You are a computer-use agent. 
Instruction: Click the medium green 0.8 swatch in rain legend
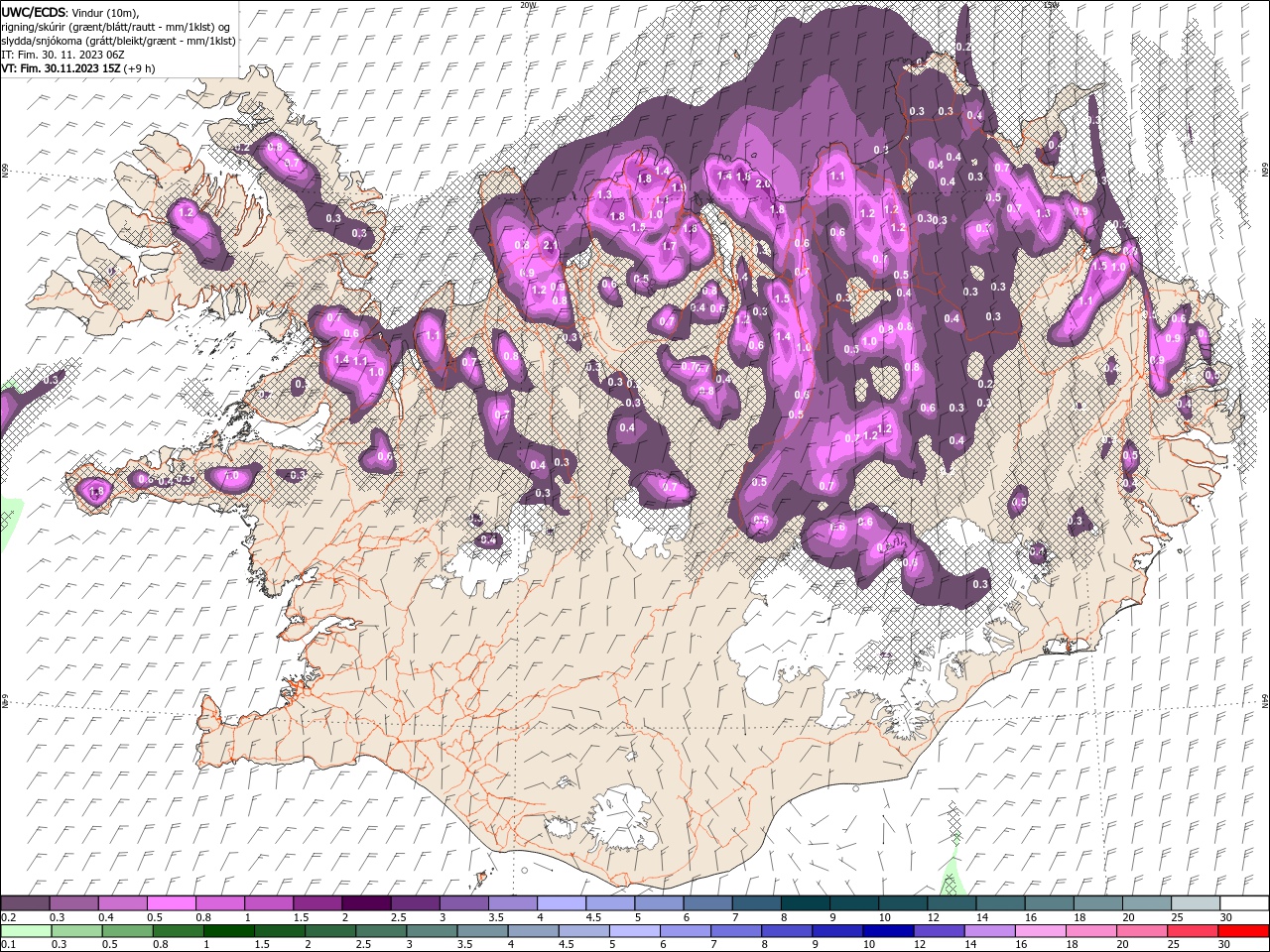point(179,931)
